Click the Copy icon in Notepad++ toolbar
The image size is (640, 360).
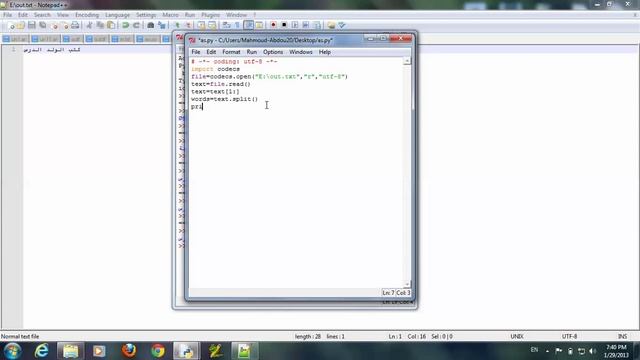coord(100,25)
